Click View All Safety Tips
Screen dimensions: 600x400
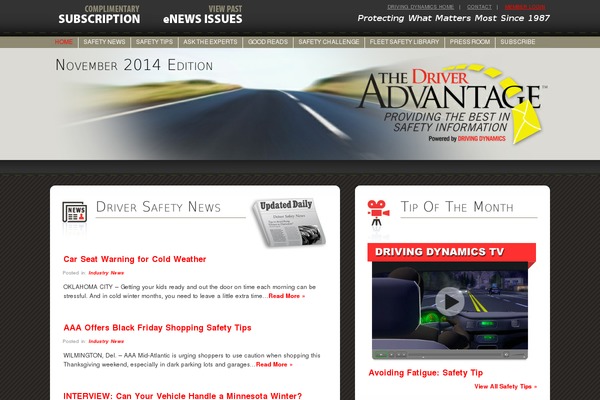505,387
